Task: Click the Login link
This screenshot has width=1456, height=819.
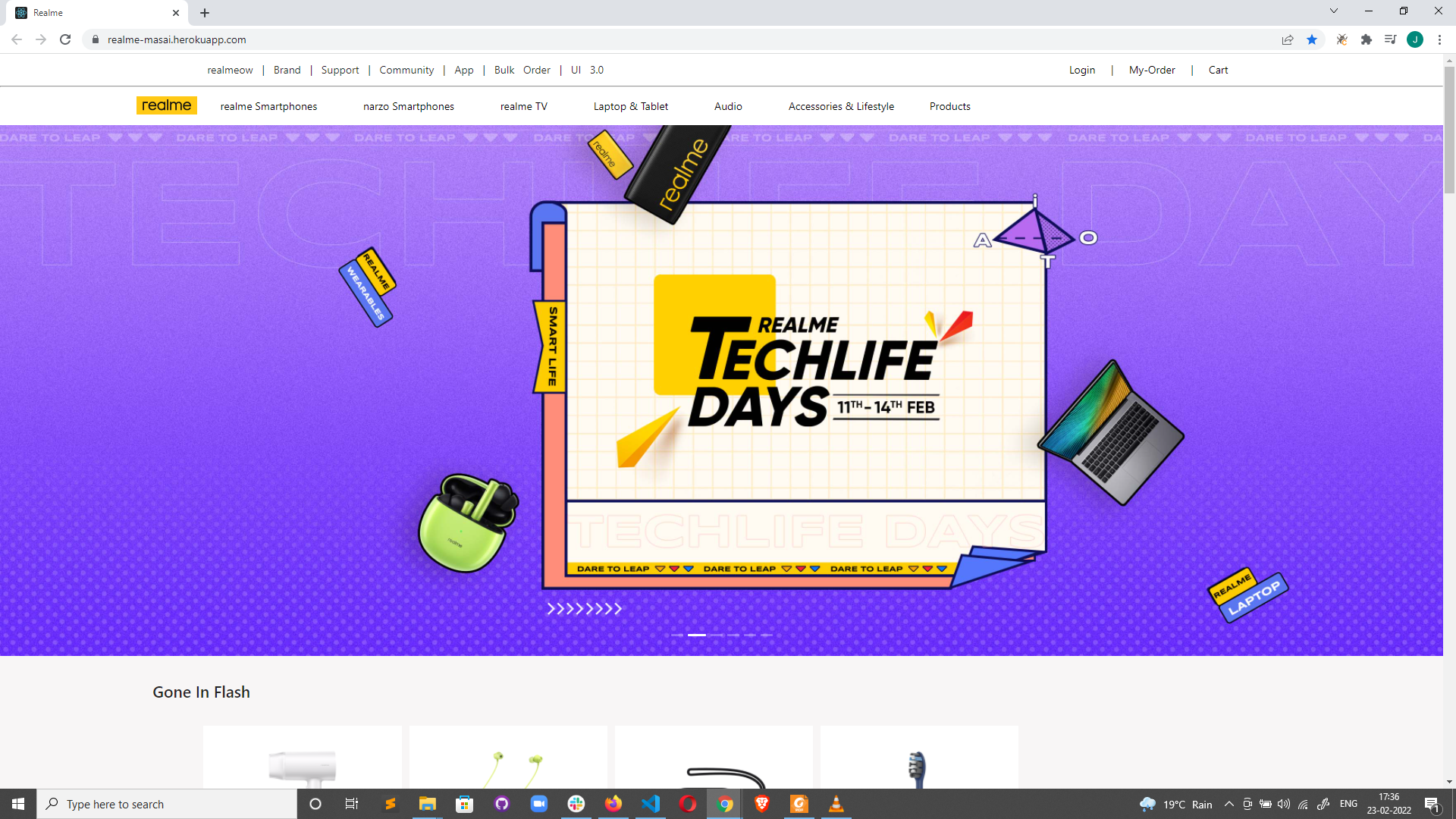Action: [x=1081, y=70]
